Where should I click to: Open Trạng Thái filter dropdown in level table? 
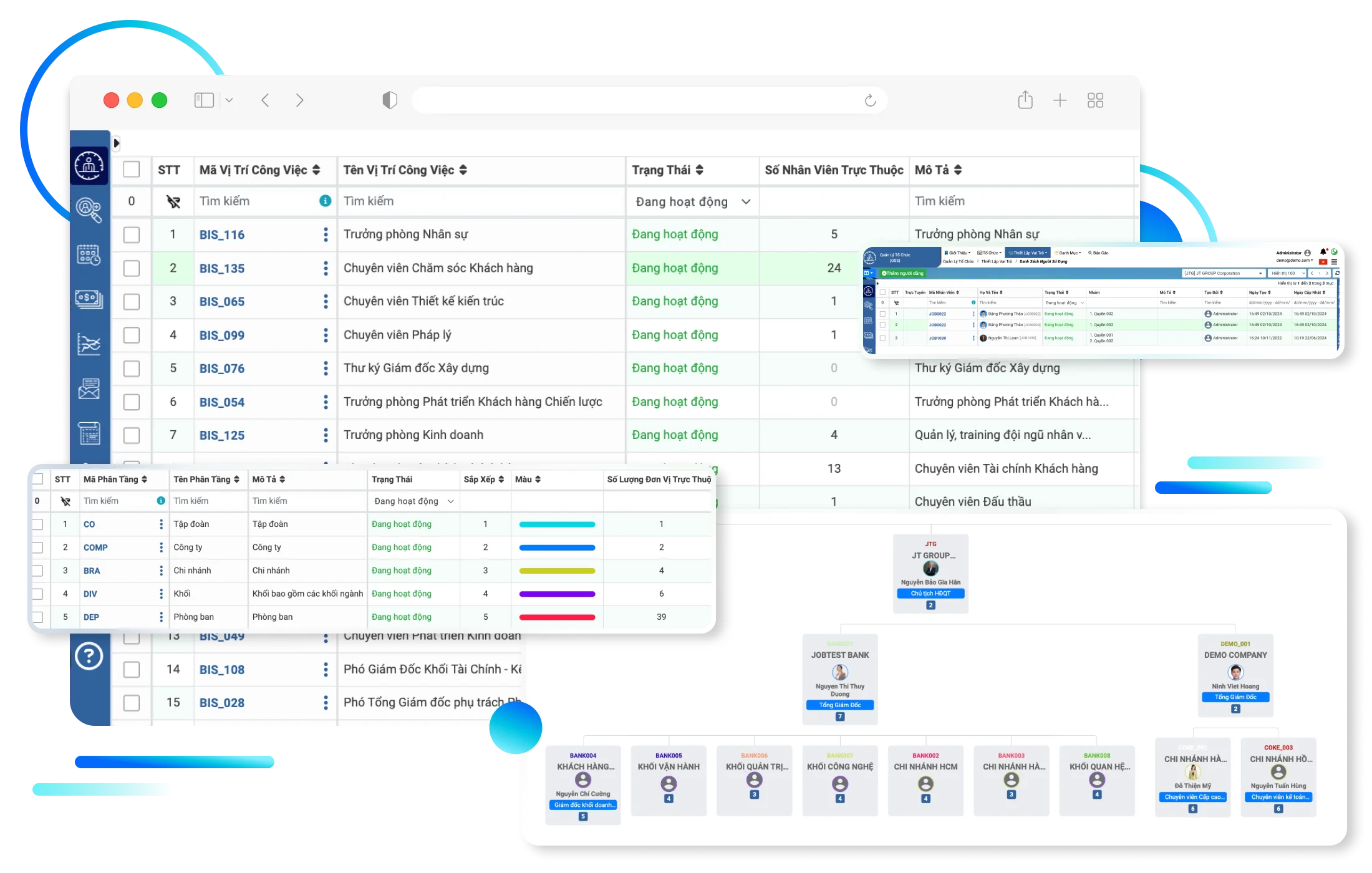click(x=413, y=501)
